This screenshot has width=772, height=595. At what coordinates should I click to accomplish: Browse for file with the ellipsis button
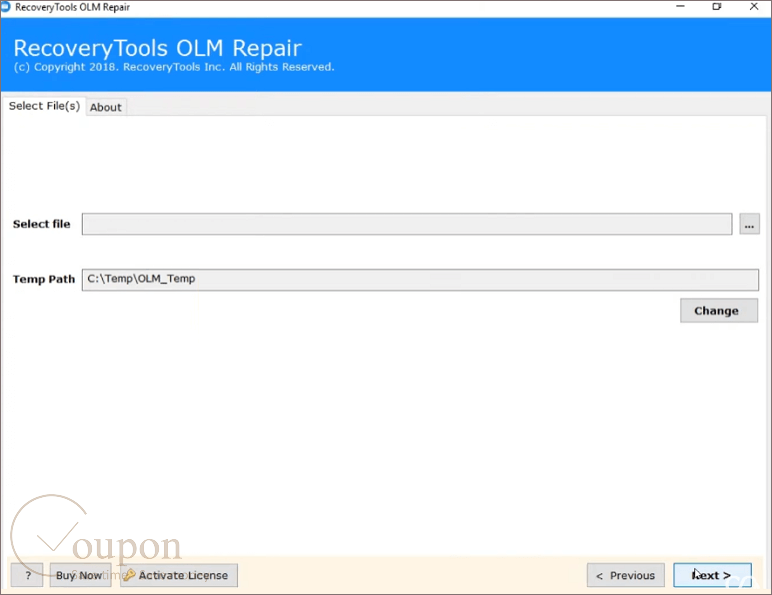(x=749, y=224)
